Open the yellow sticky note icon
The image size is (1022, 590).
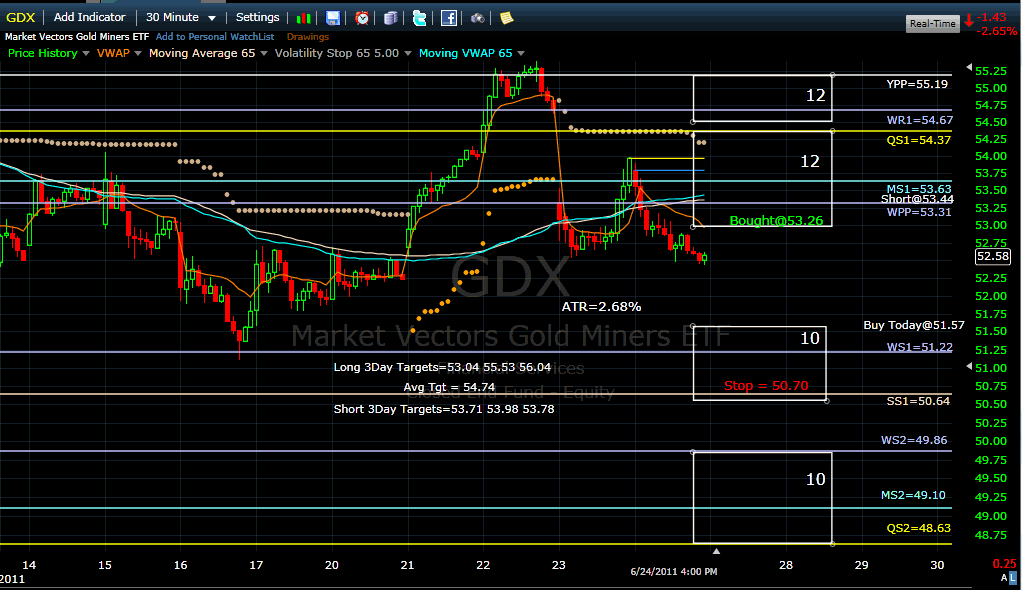506,18
